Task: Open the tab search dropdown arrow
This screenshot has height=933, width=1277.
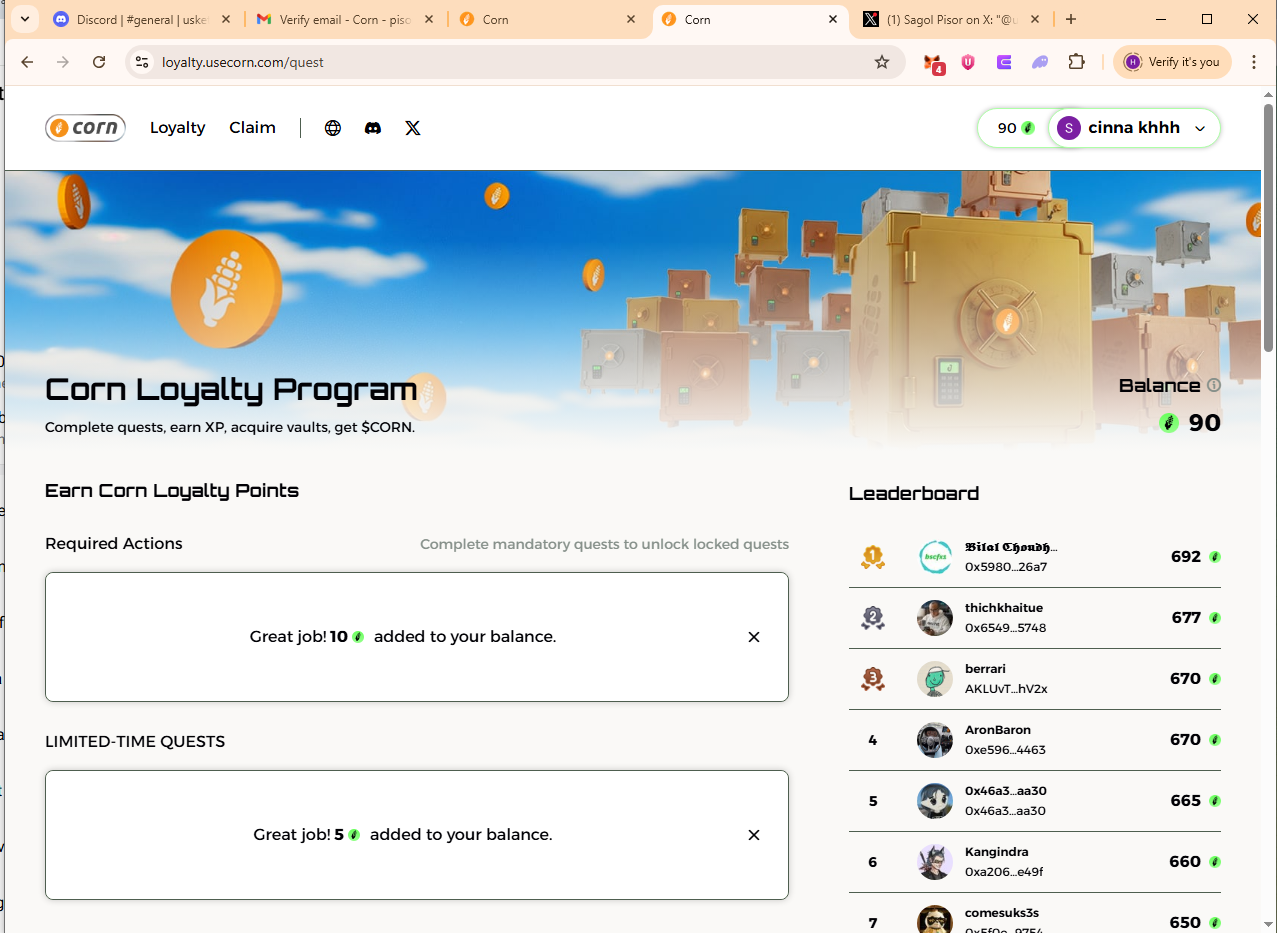Action: (24, 19)
